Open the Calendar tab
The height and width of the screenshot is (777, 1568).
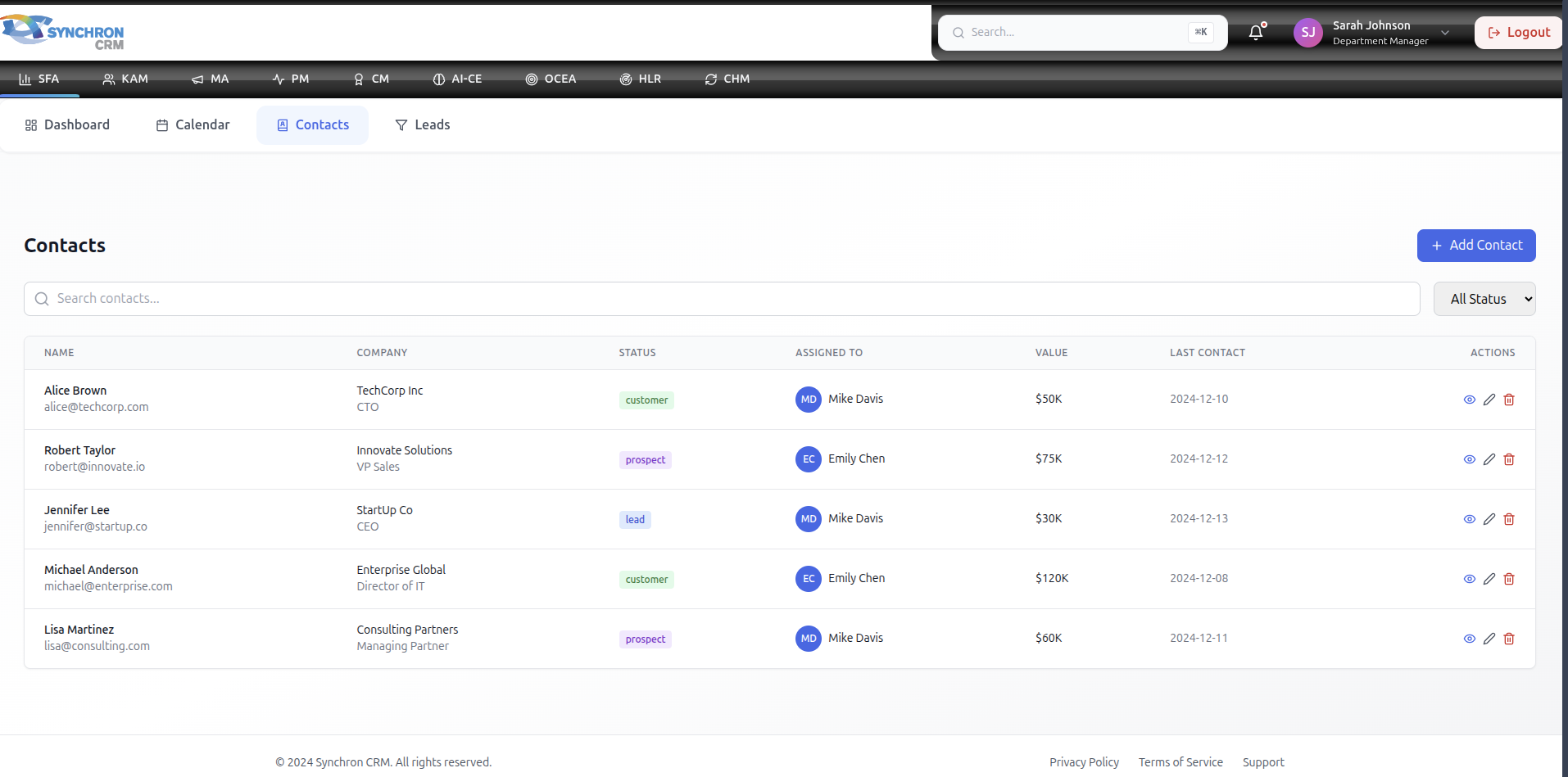pyautogui.click(x=193, y=125)
